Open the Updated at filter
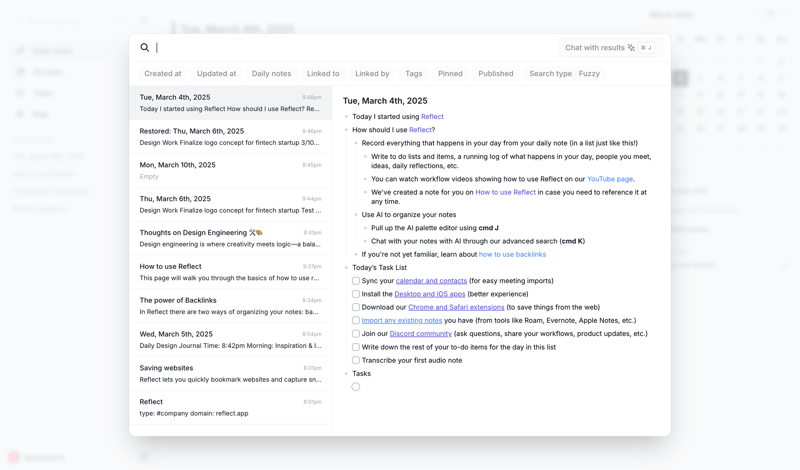Viewport: 800px width, 470px height. pos(216,73)
